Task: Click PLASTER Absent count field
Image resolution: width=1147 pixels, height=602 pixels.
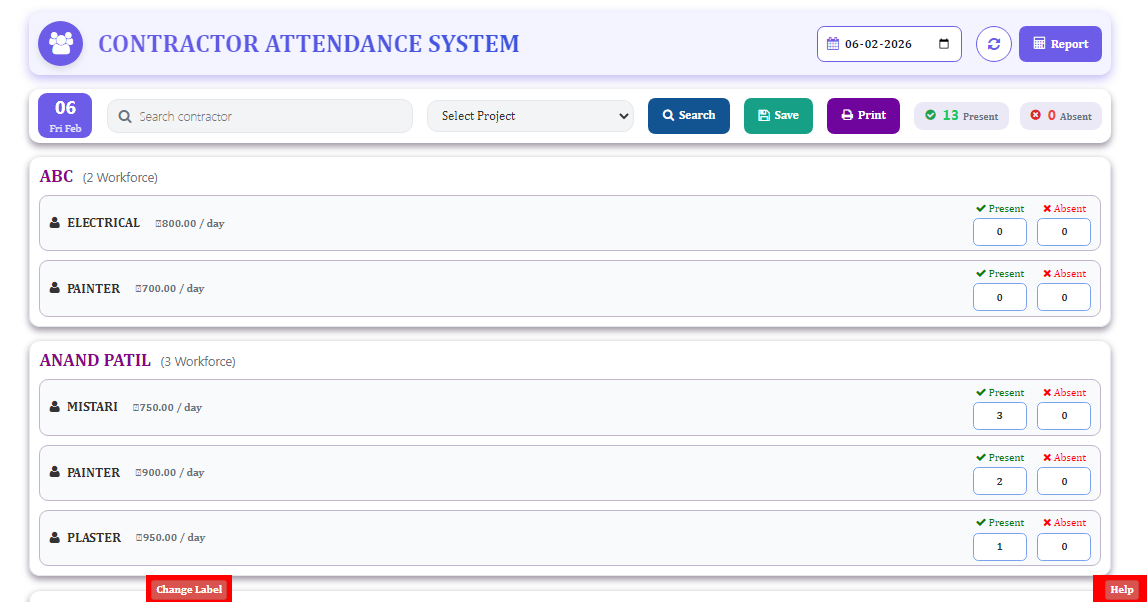Action: click(1064, 546)
